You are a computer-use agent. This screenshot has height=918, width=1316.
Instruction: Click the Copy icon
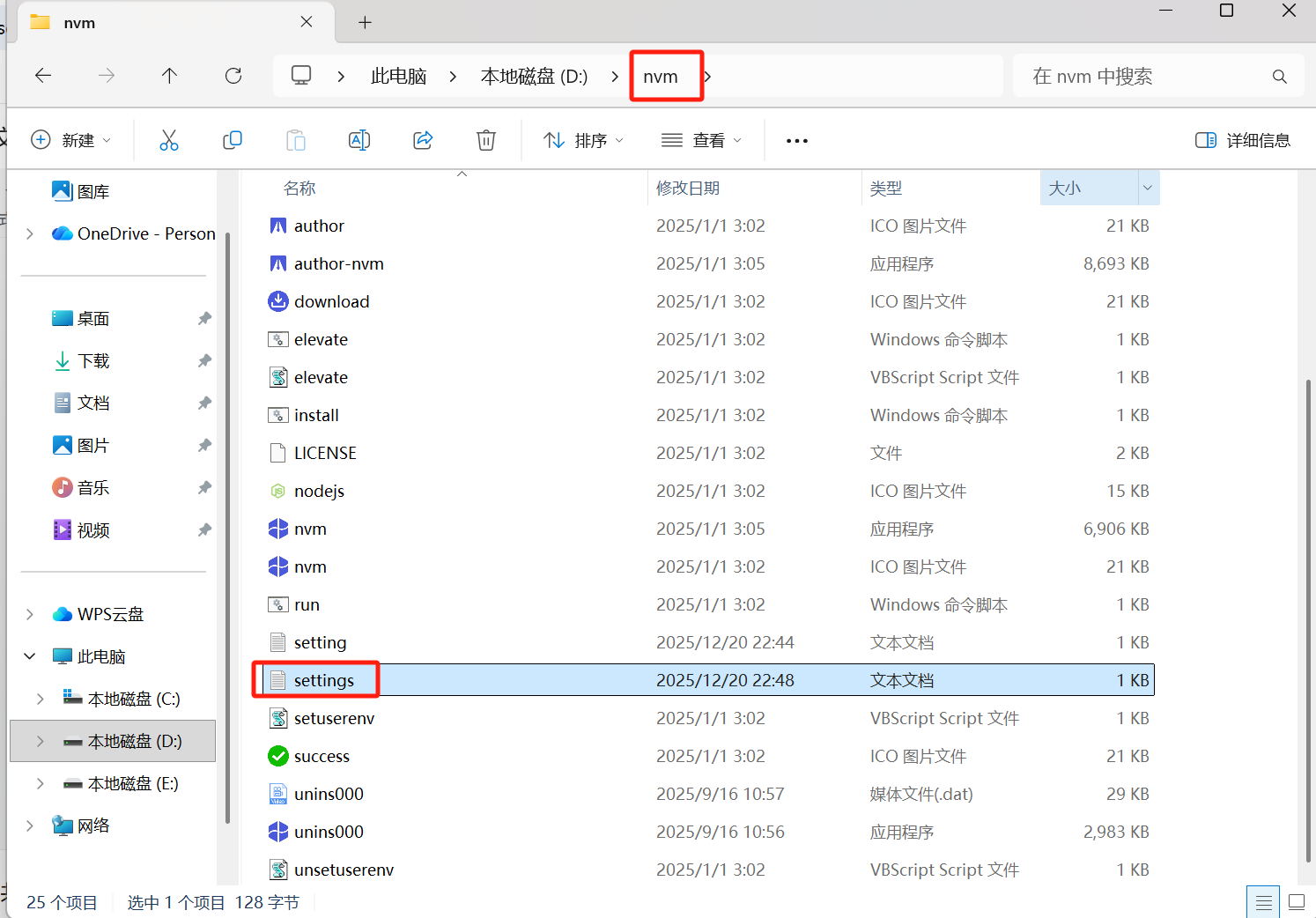coord(233,140)
